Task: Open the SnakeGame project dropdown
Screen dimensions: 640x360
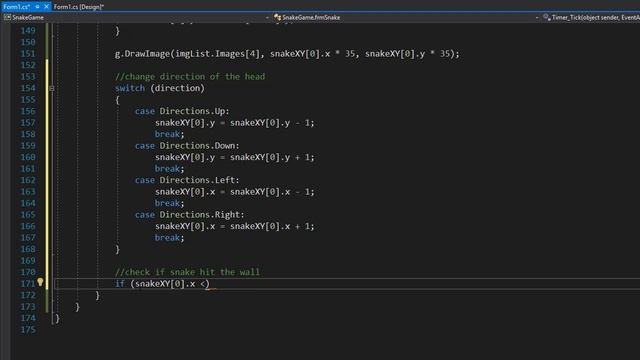Action: point(267,18)
